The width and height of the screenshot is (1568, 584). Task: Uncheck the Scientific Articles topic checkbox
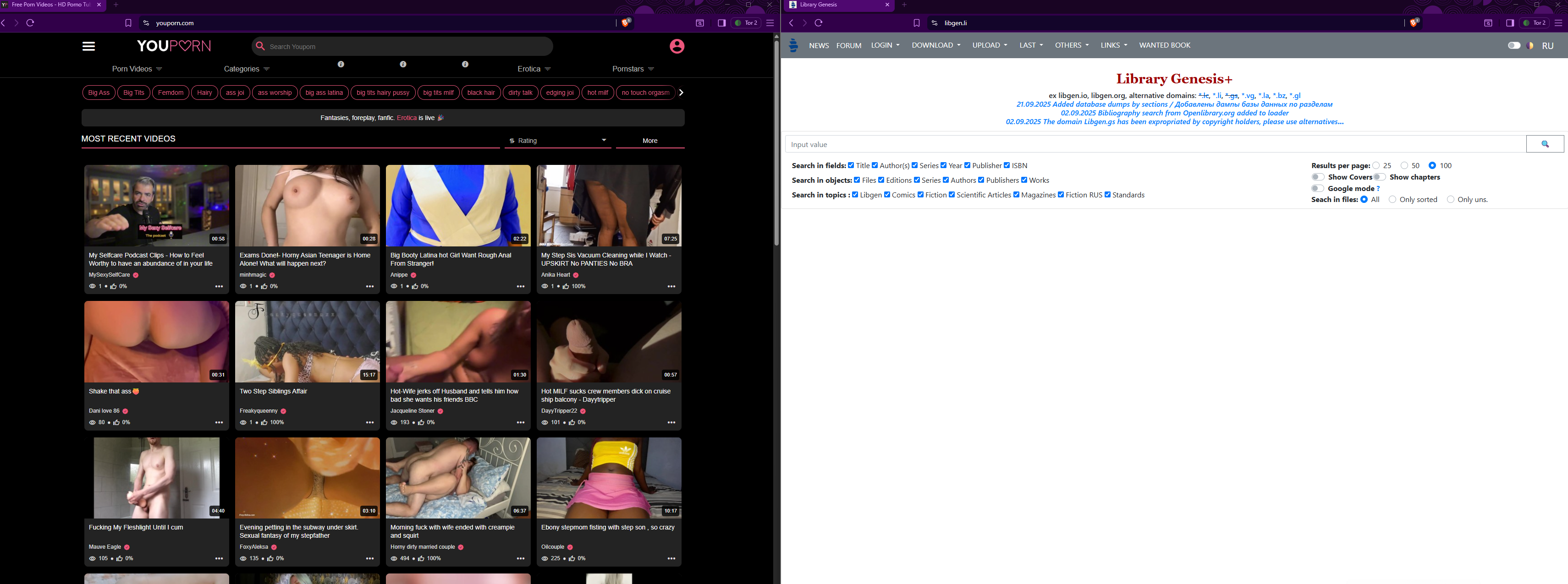click(952, 195)
